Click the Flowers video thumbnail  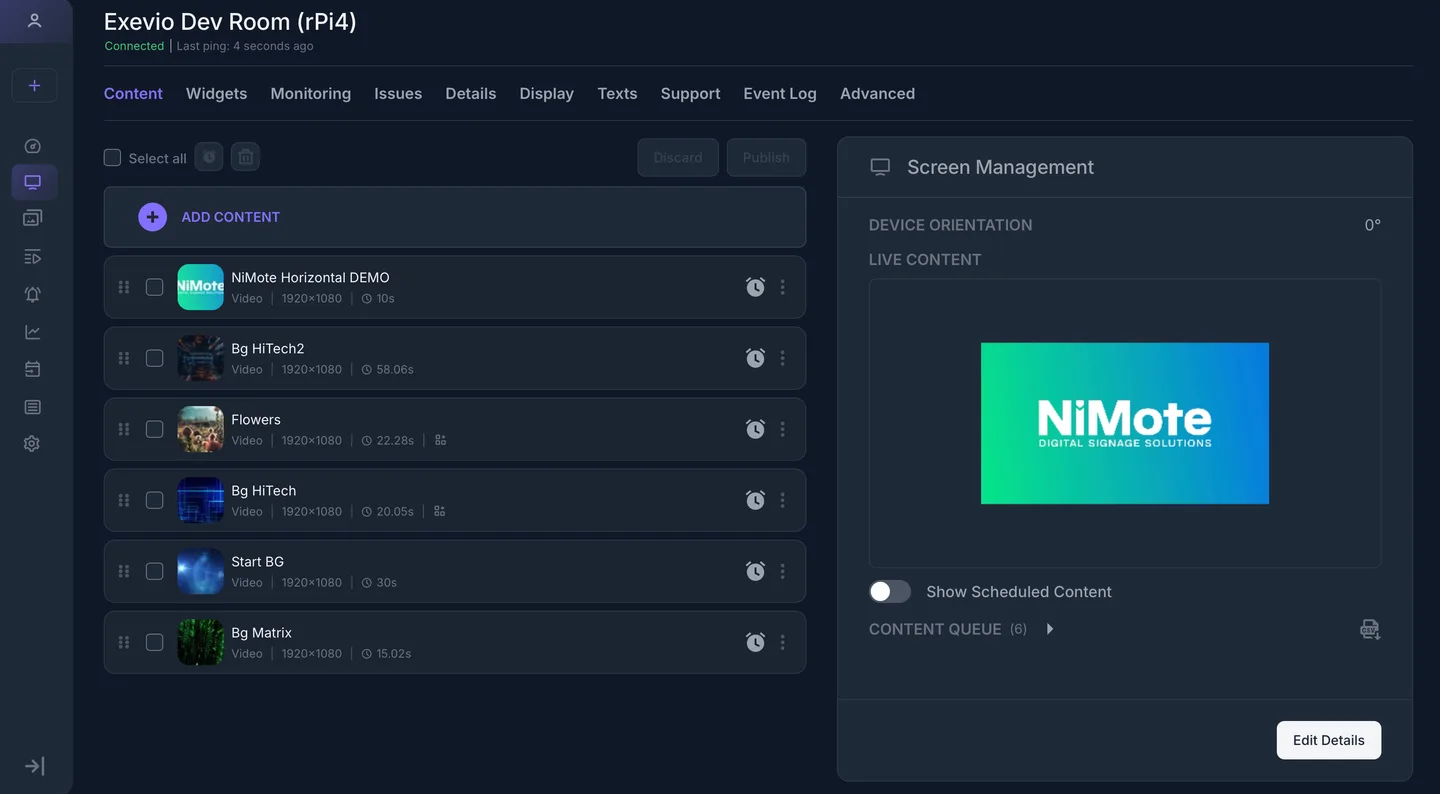click(200, 429)
